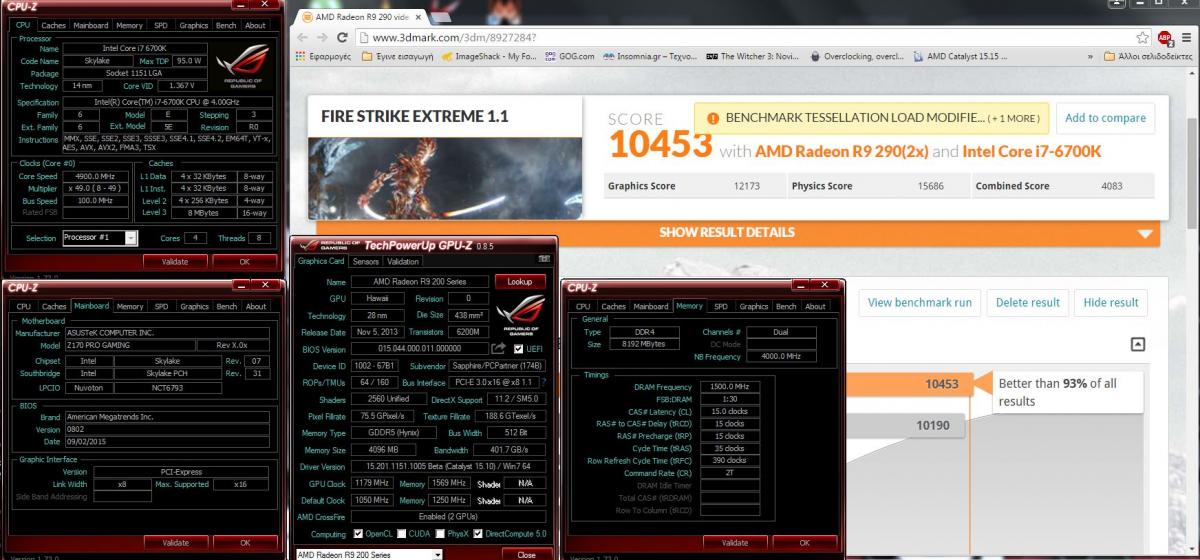Reload the 3dmark.com page

(x=342, y=38)
